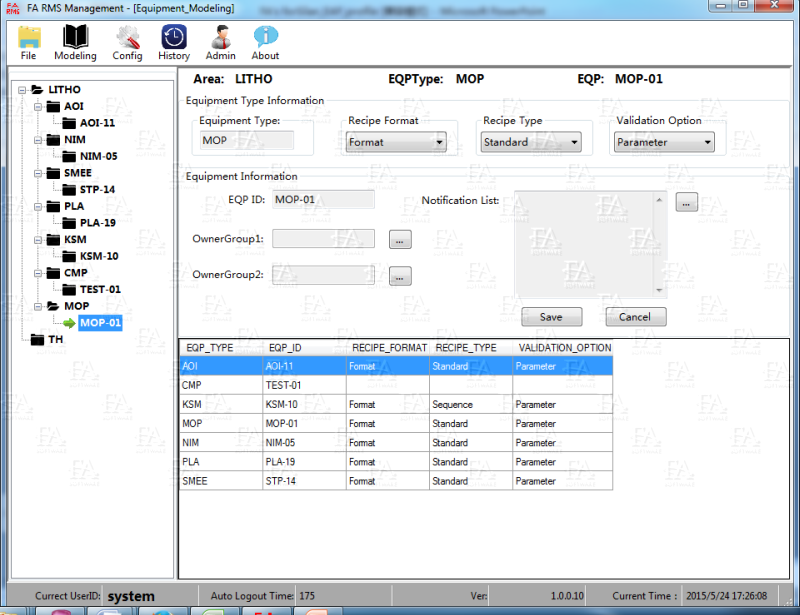The width and height of the screenshot is (800, 615).
Task: Open the History clock icon
Action: point(174,42)
